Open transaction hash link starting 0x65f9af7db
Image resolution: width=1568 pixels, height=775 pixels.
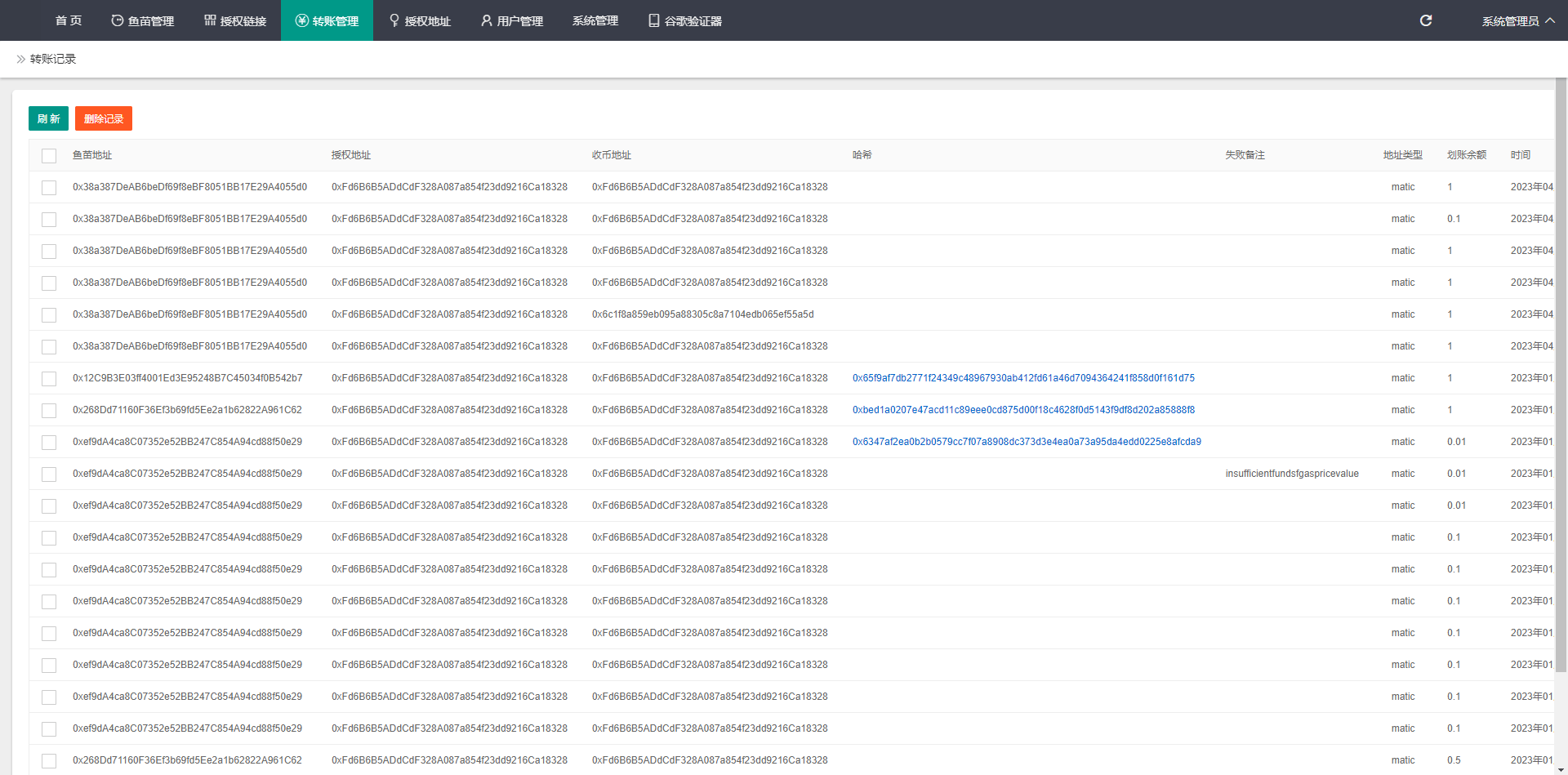pos(1023,378)
